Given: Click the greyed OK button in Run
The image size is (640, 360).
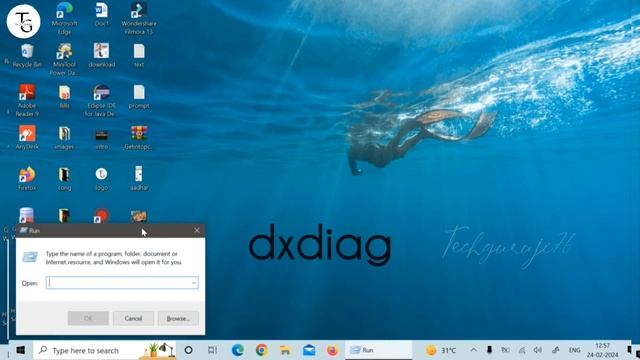Looking at the screenshot, I should pyautogui.click(x=88, y=318).
